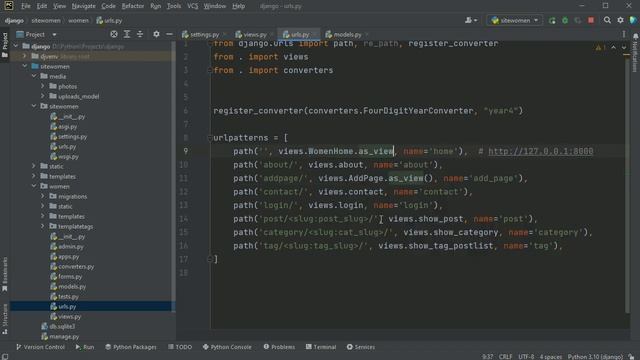Click the Run with Coverage icon
Image resolution: width=640 pixels, height=360 pixels.
point(578,20)
